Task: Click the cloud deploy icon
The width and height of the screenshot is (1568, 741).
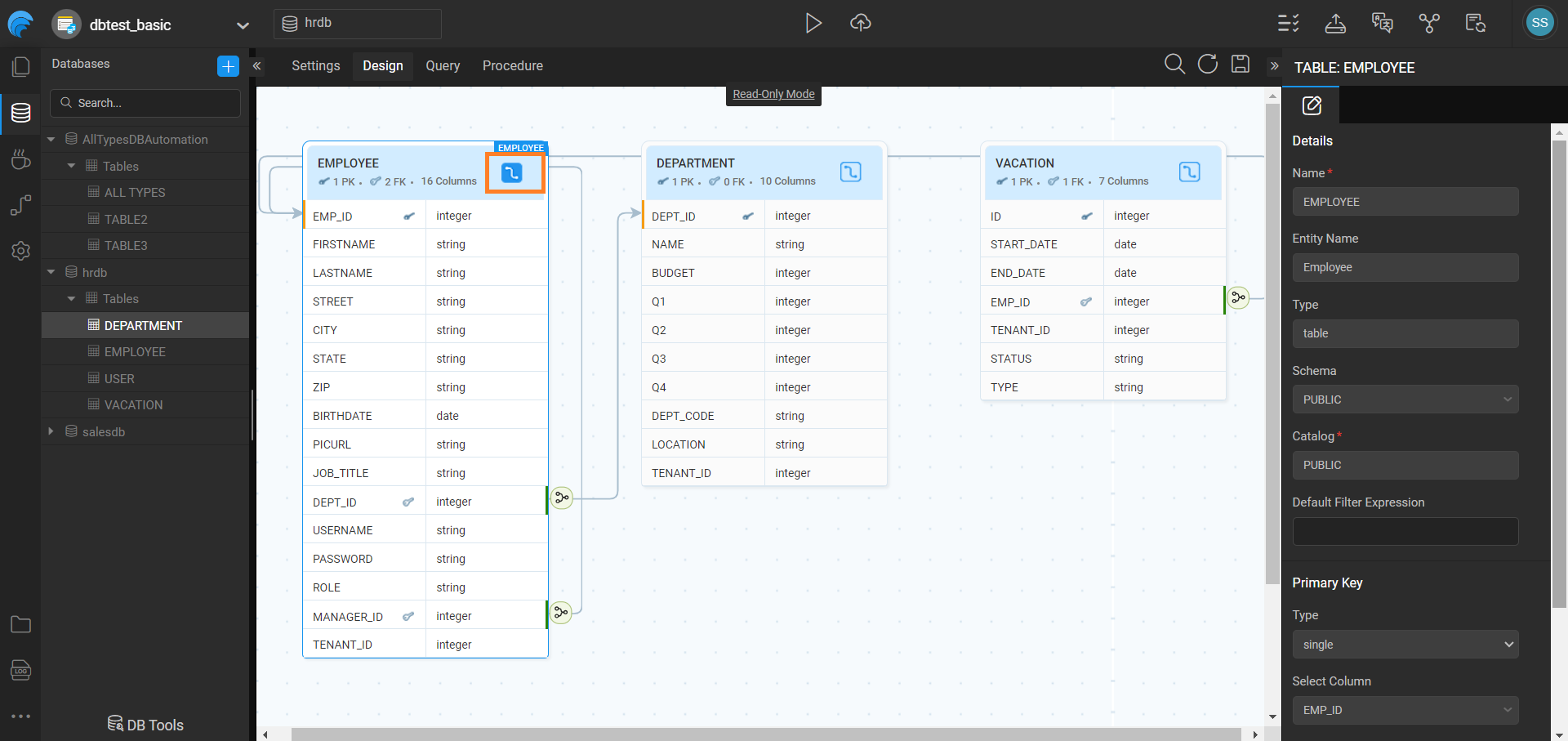Action: 861,23
